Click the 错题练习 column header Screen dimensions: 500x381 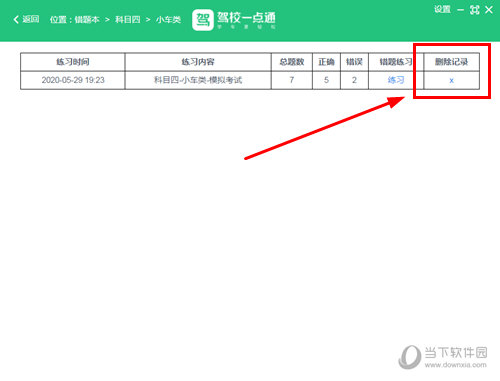click(x=396, y=62)
